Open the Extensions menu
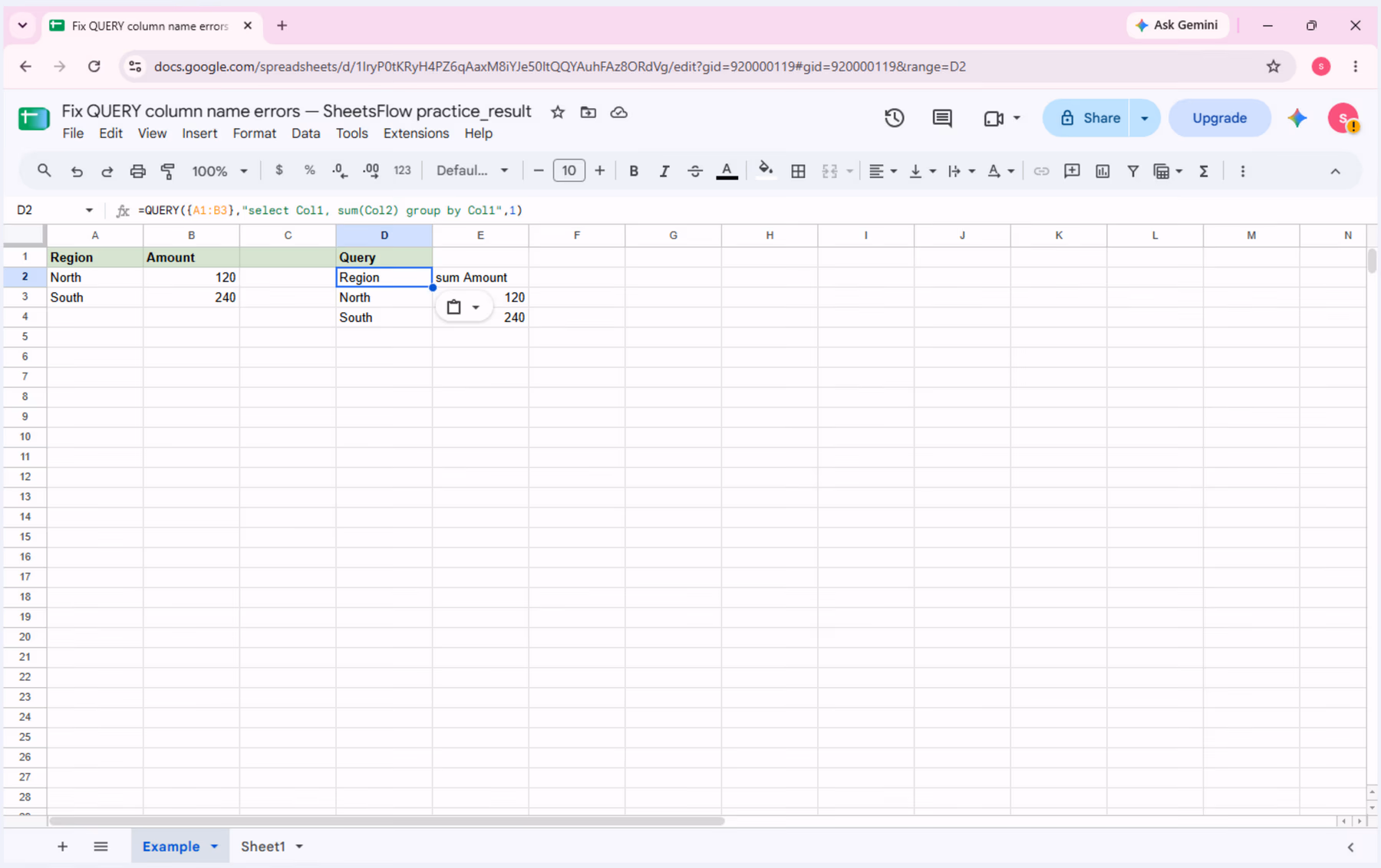 click(416, 133)
